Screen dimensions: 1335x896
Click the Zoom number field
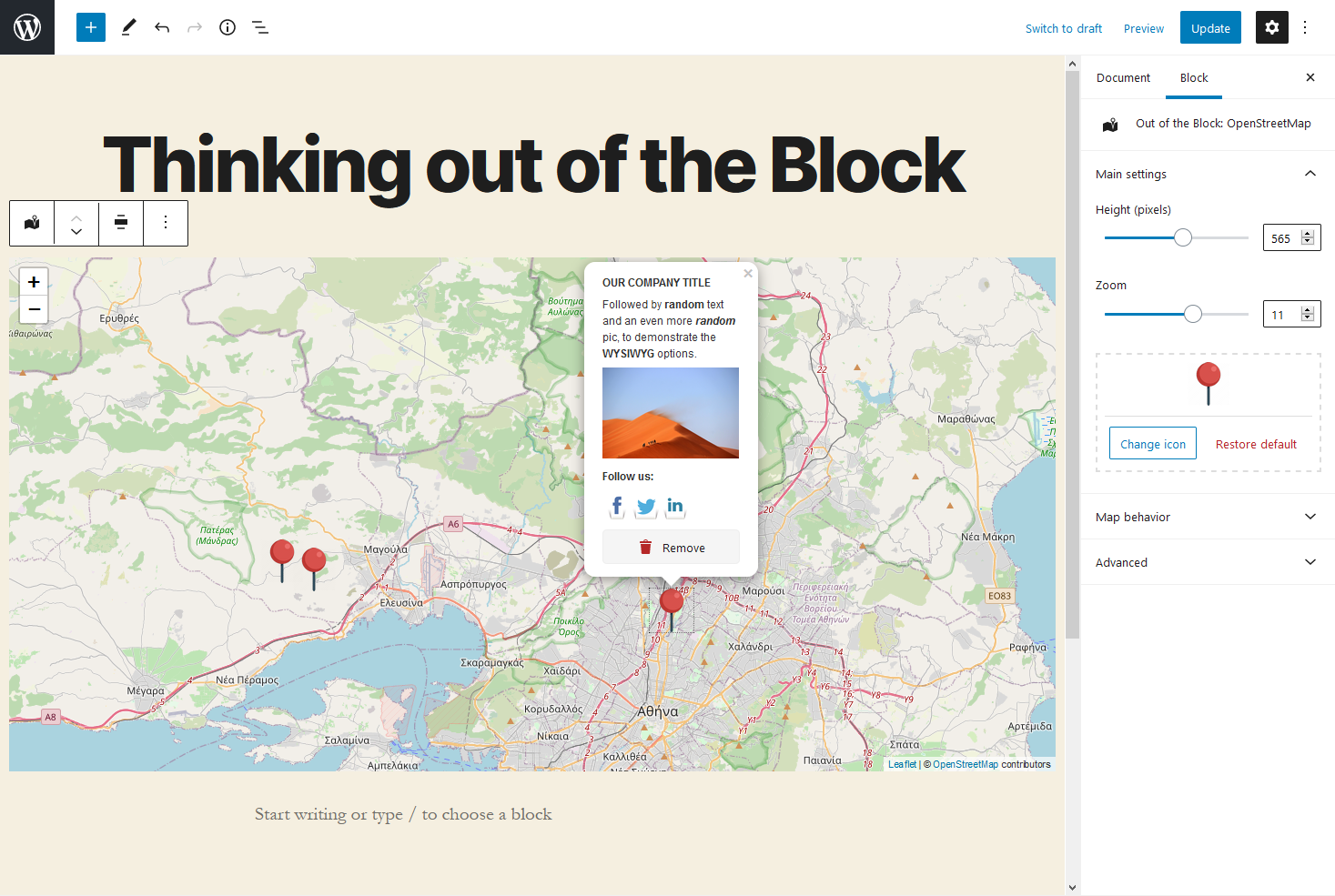pos(1283,314)
